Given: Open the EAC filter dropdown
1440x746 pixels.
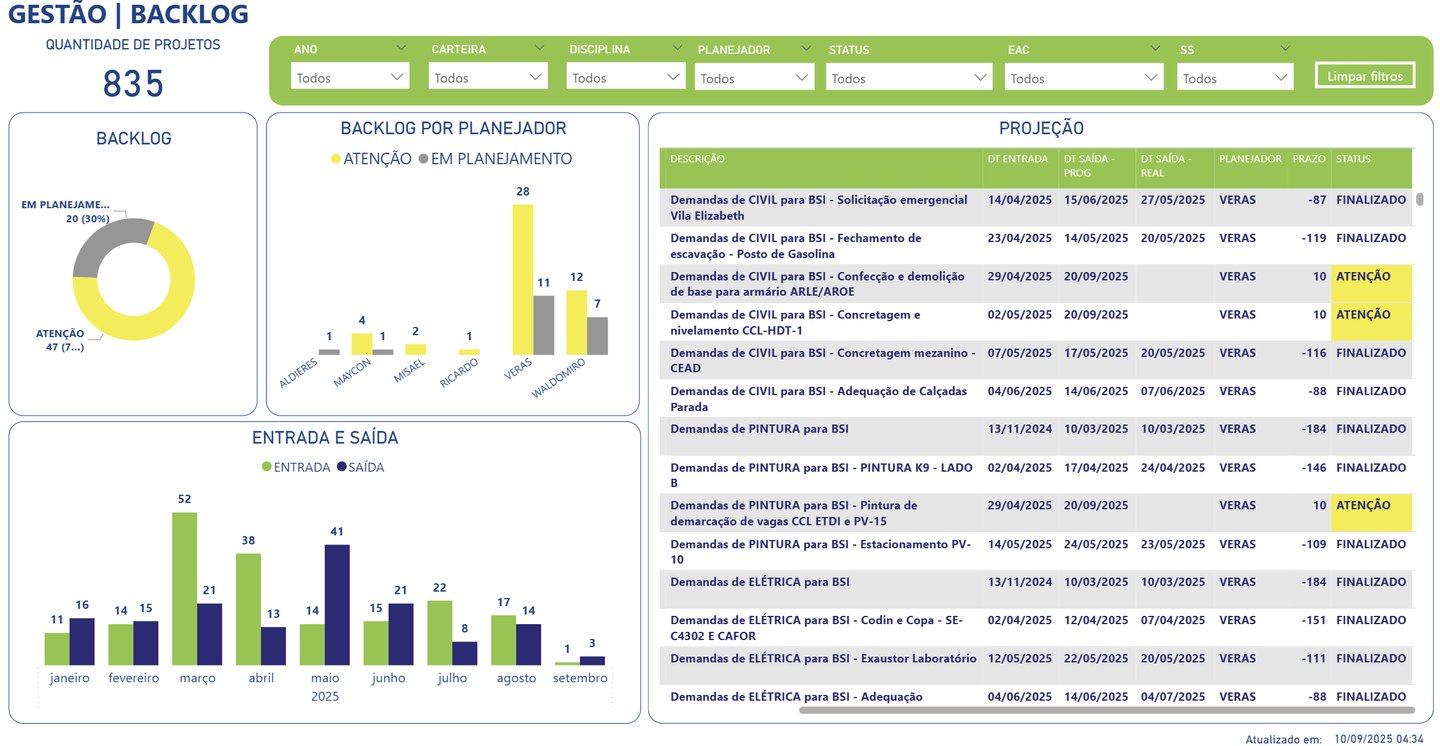Looking at the screenshot, I should (1084, 77).
